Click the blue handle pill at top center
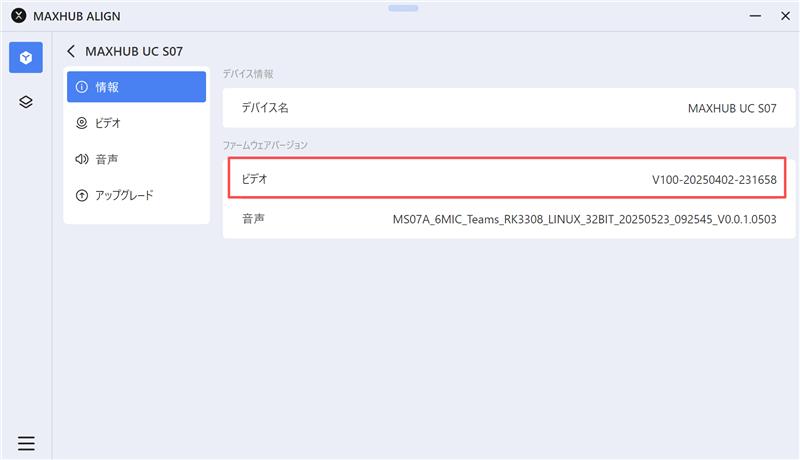The width and height of the screenshot is (800, 460). tap(403, 8)
